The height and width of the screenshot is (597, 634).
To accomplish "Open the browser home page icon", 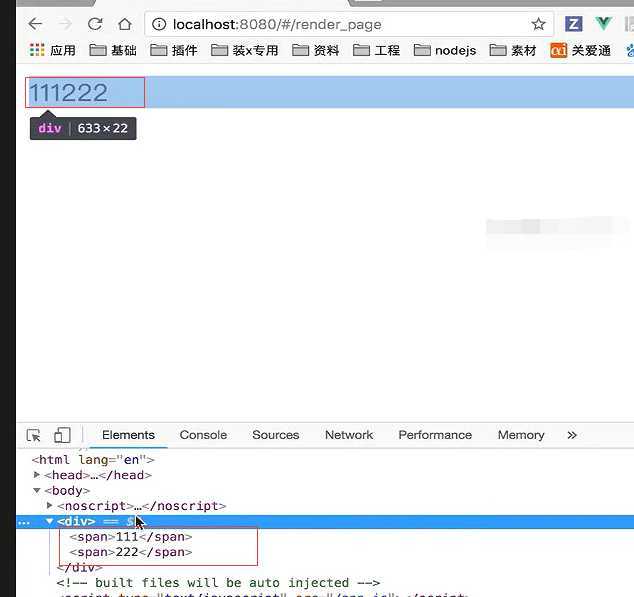I will (125, 24).
